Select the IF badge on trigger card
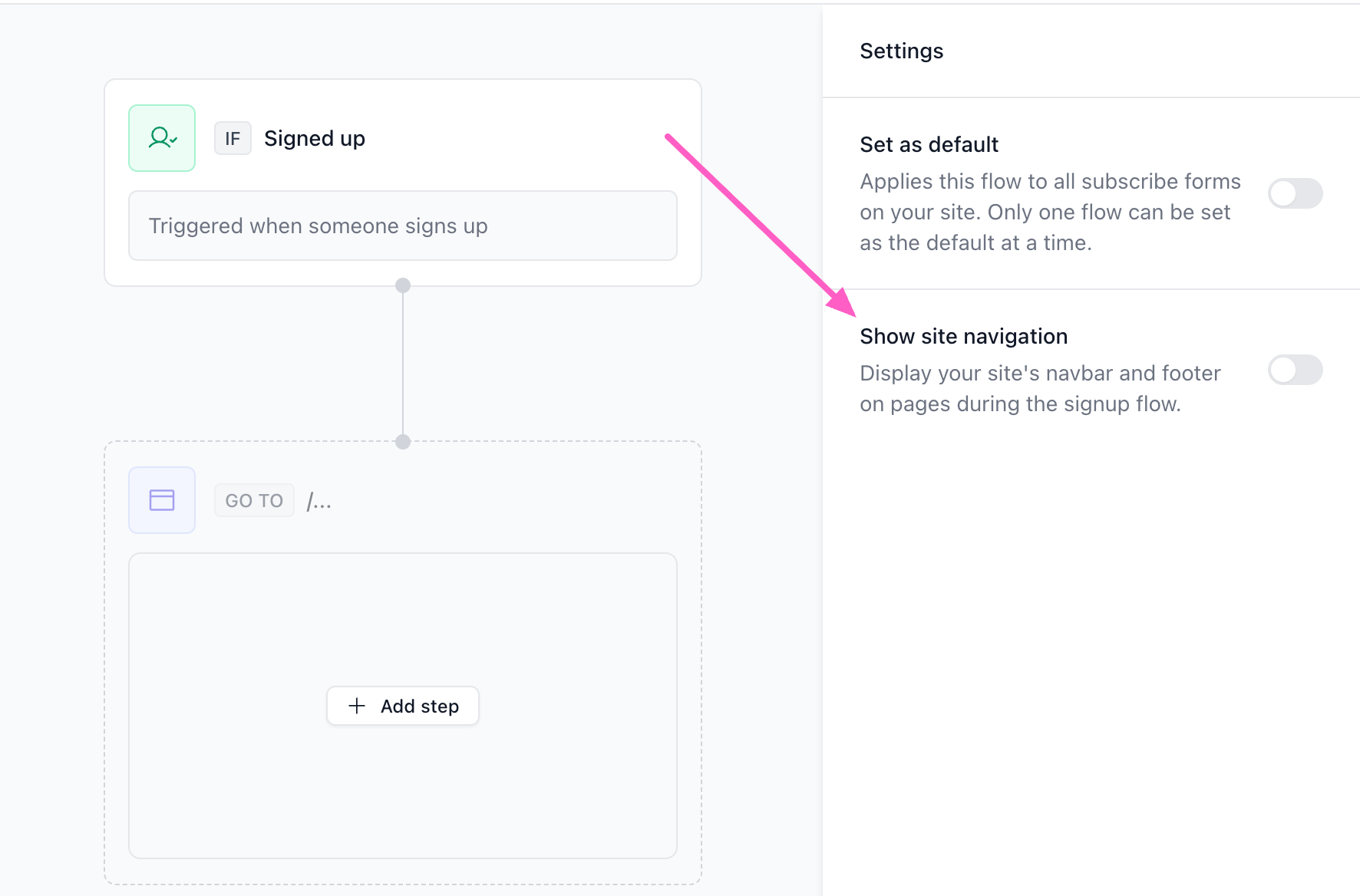 coord(233,138)
